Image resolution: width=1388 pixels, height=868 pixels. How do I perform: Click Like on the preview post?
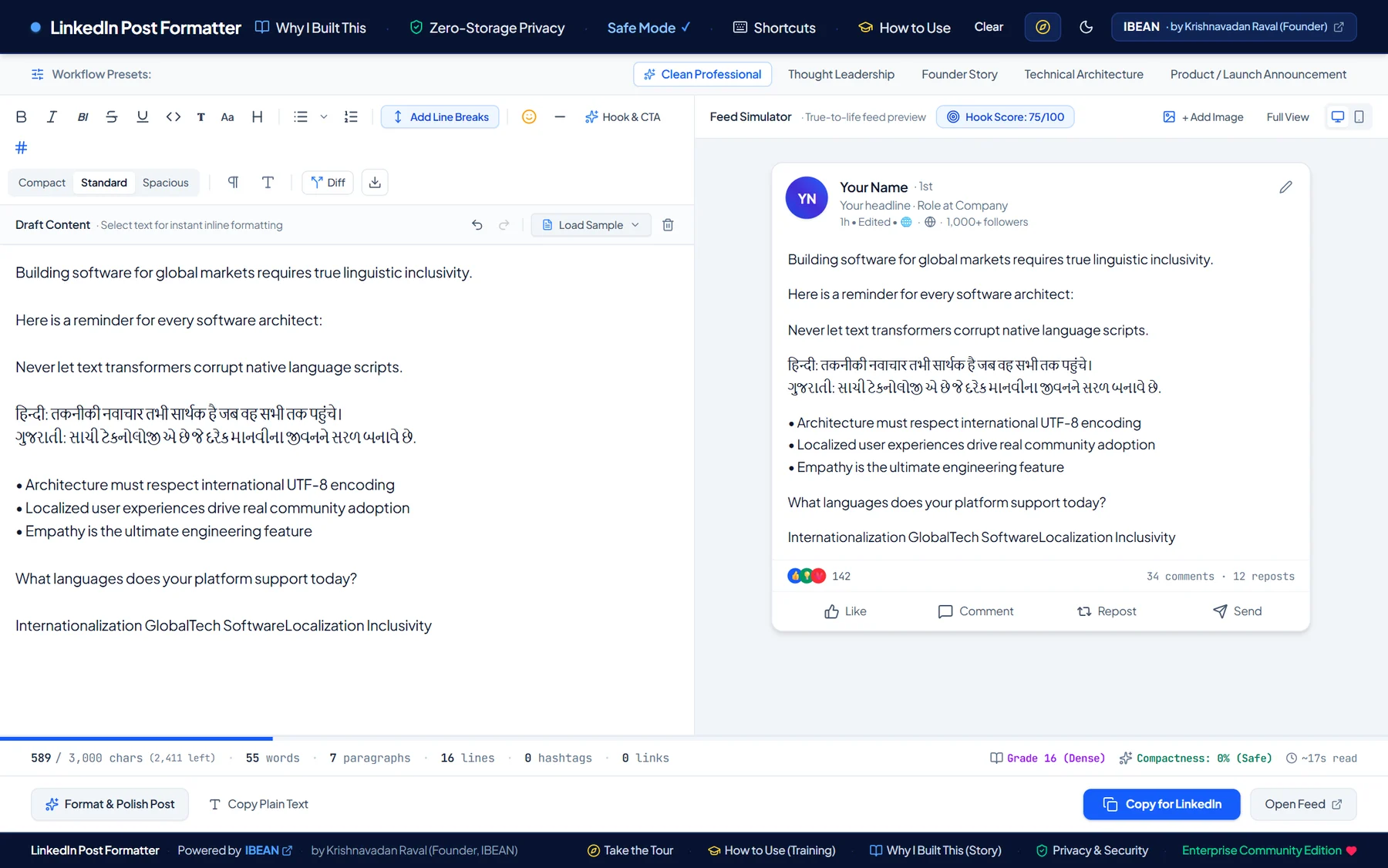point(845,611)
